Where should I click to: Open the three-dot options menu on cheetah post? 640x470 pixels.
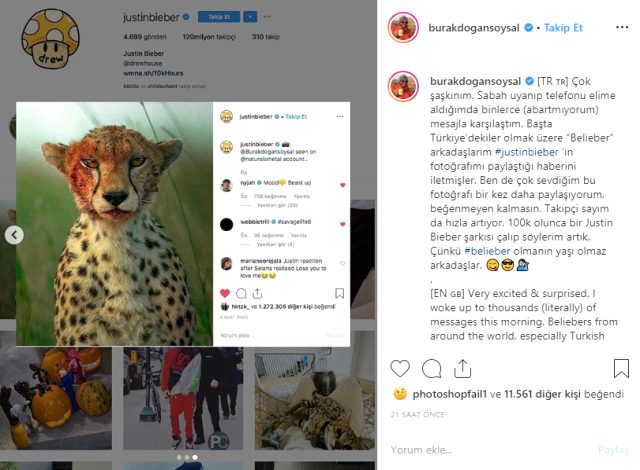340,116
